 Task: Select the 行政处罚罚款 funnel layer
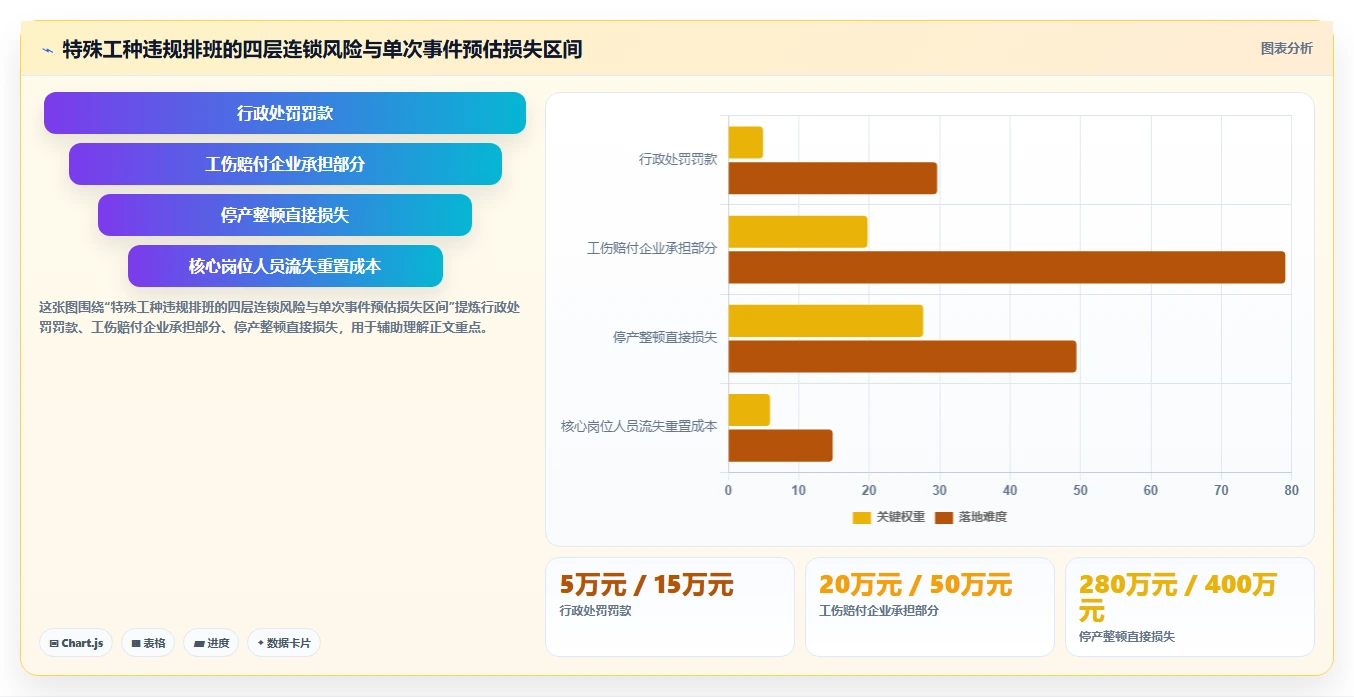(285, 113)
